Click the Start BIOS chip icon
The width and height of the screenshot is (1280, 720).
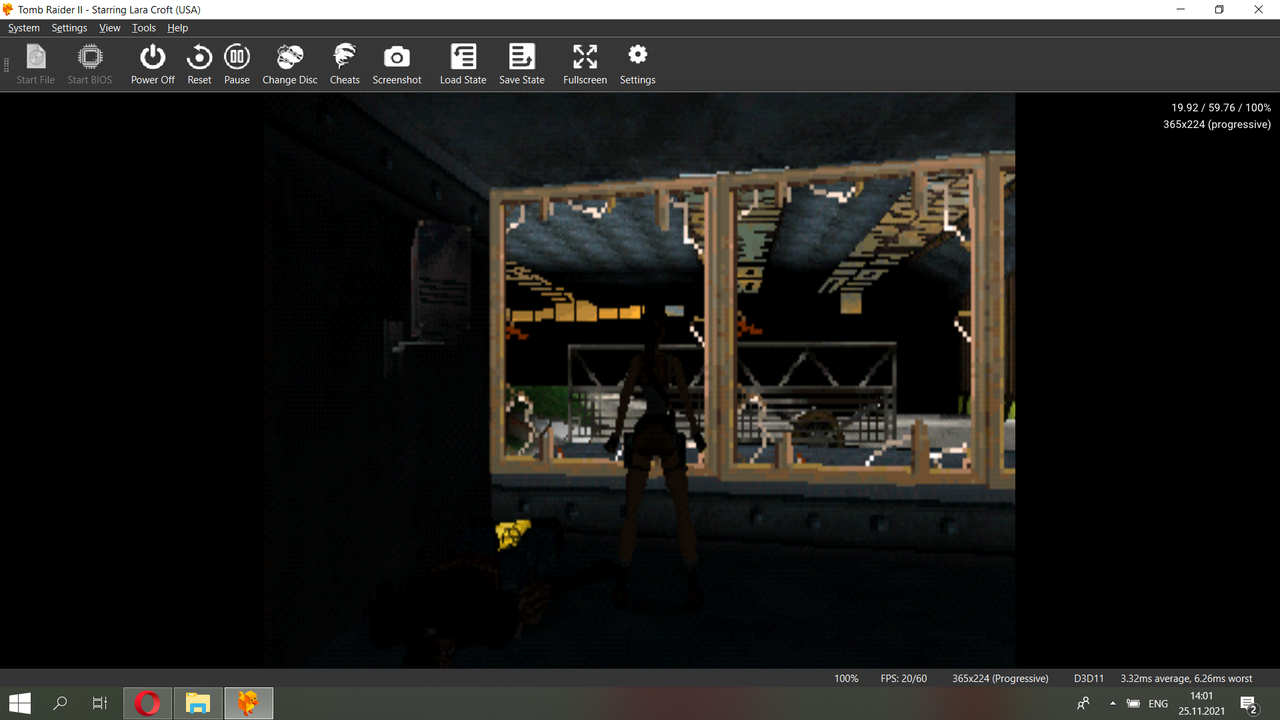pyautogui.click(x=90, y=64)
